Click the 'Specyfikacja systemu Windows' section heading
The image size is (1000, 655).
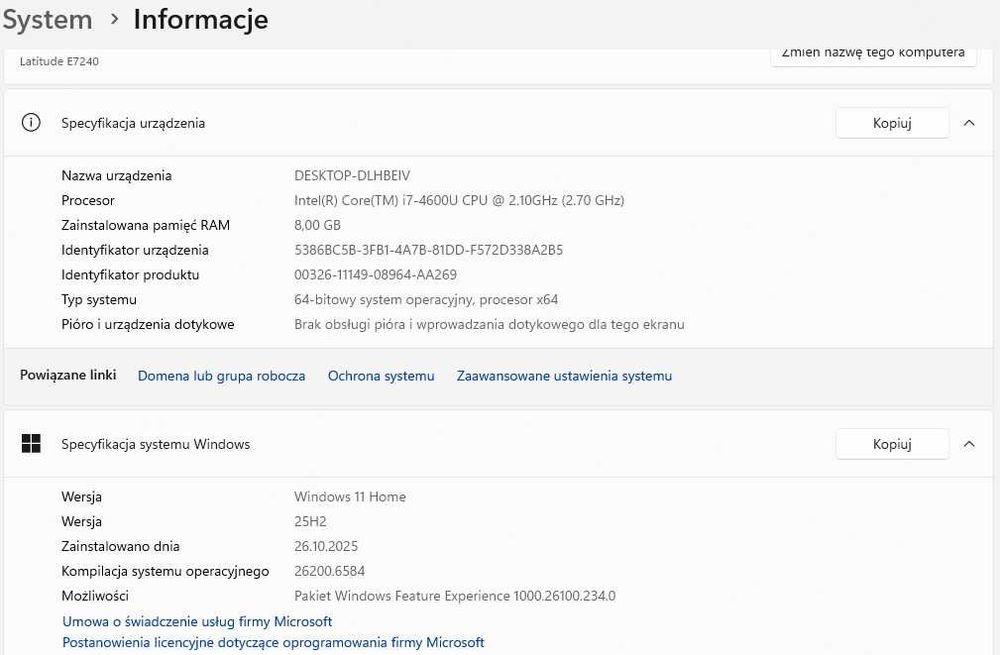pyautogui.click(x=156, y=444)
